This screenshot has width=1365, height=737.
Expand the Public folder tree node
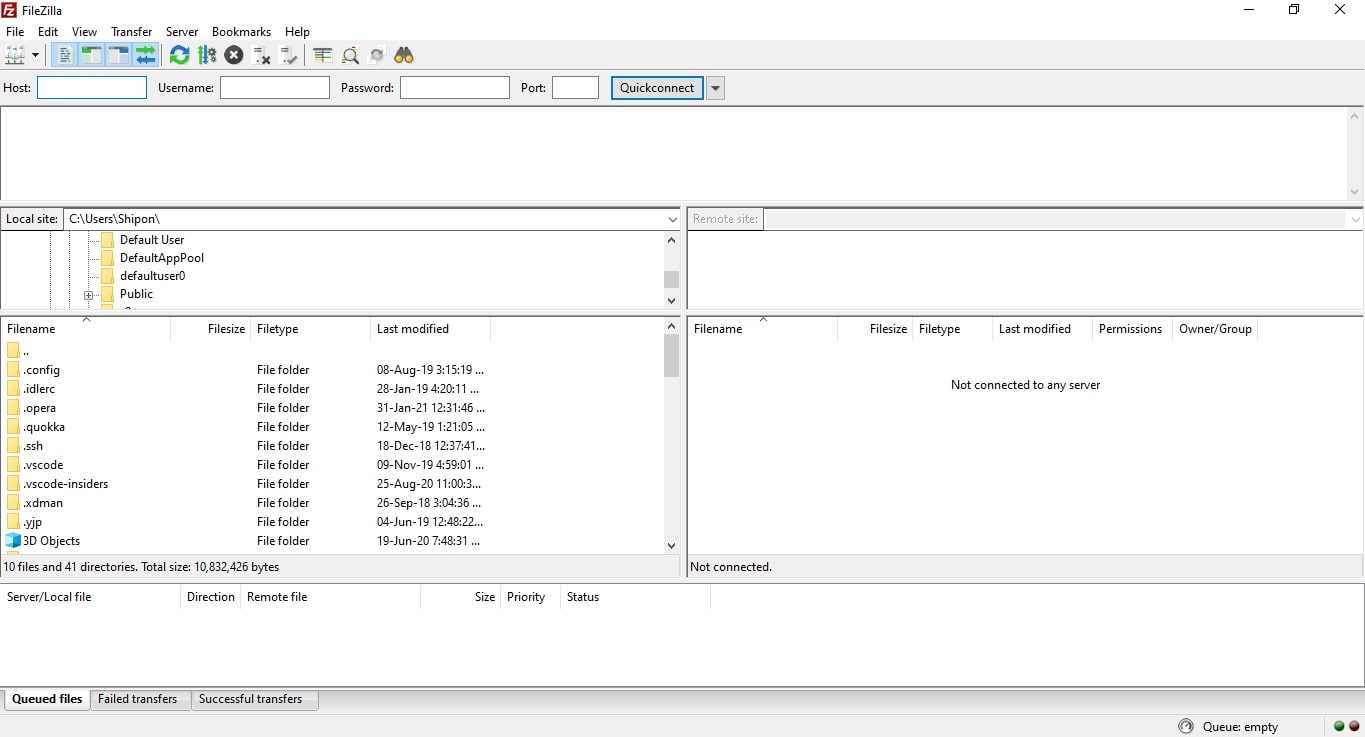88,295
